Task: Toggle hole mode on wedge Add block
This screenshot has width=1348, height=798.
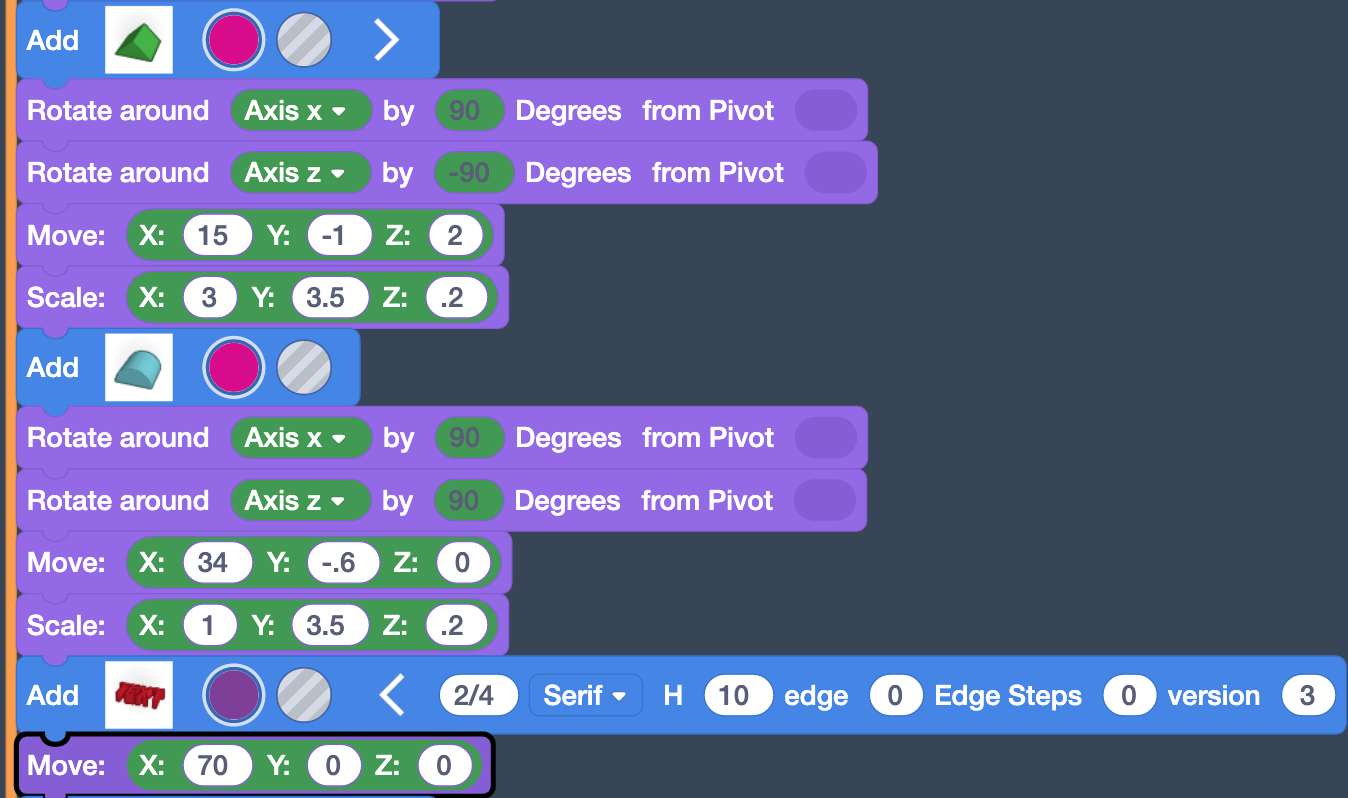Action: click(x=304, y=40)
